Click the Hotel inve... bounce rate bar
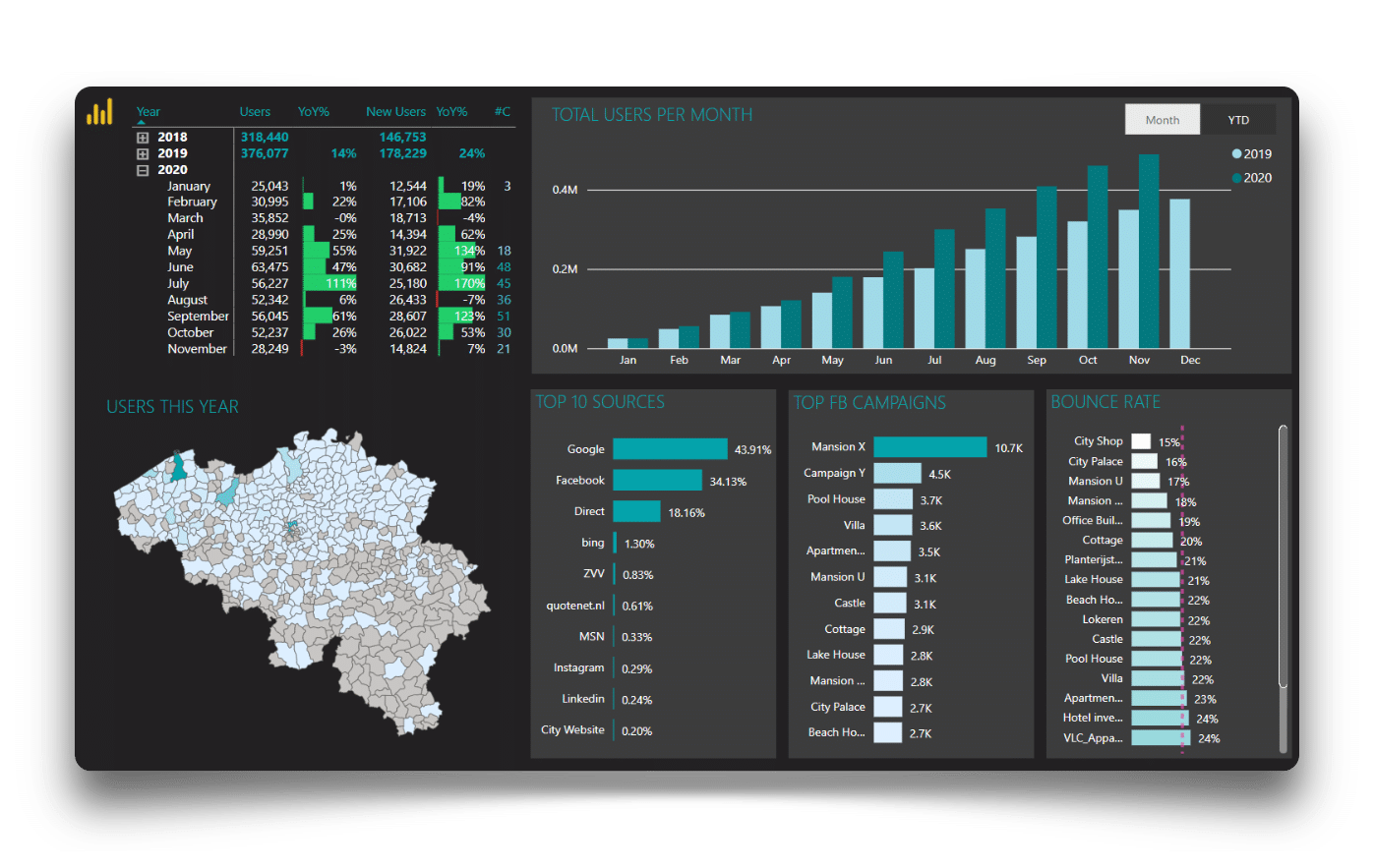1374x868 pixels. (1161, 718)
